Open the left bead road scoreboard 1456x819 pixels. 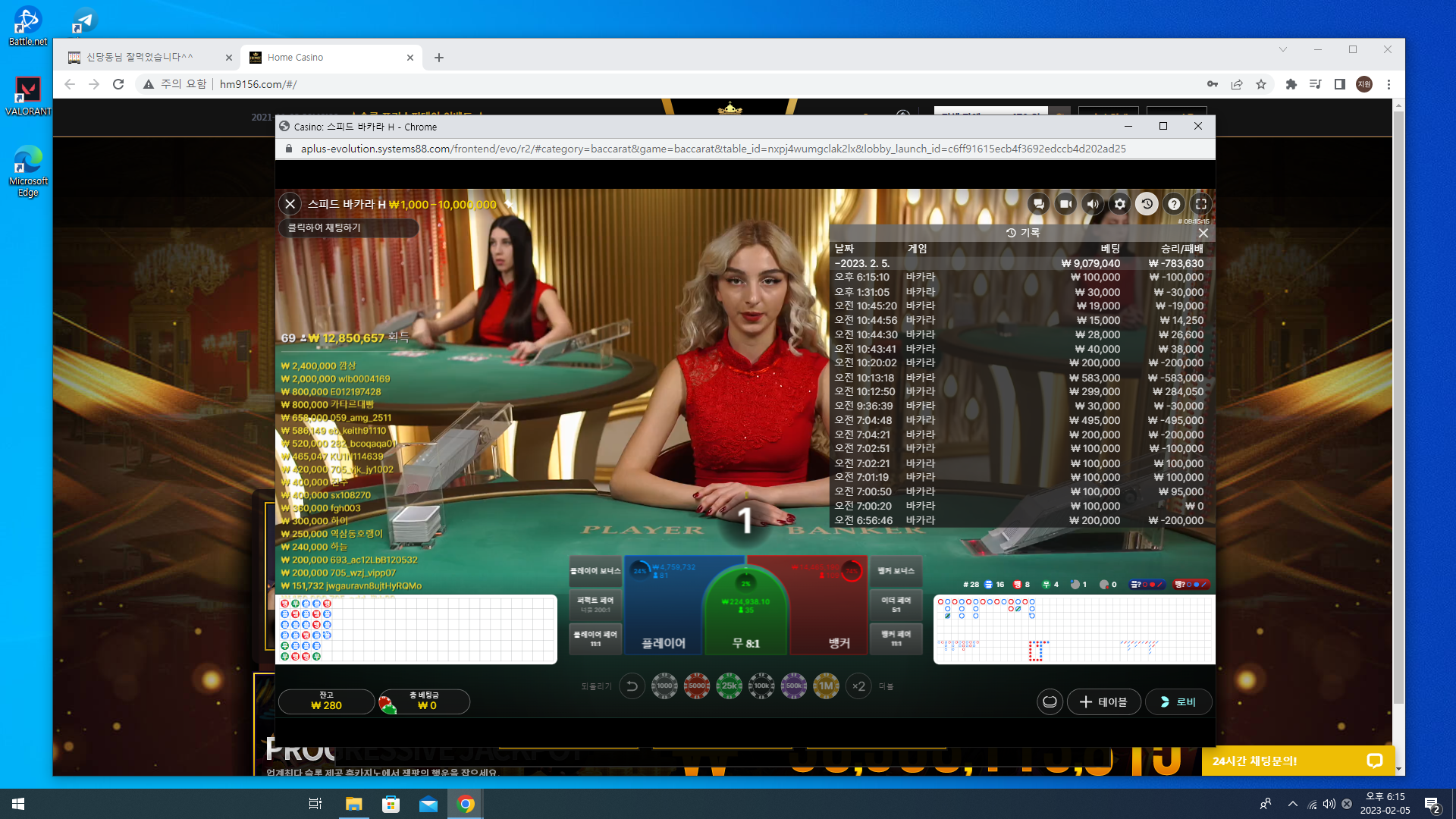pyautogui.click(x=416, y=629)
